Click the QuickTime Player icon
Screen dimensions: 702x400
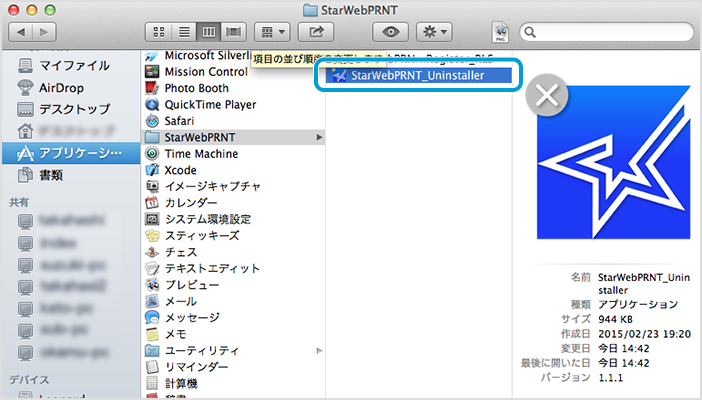tap(152, 104)
